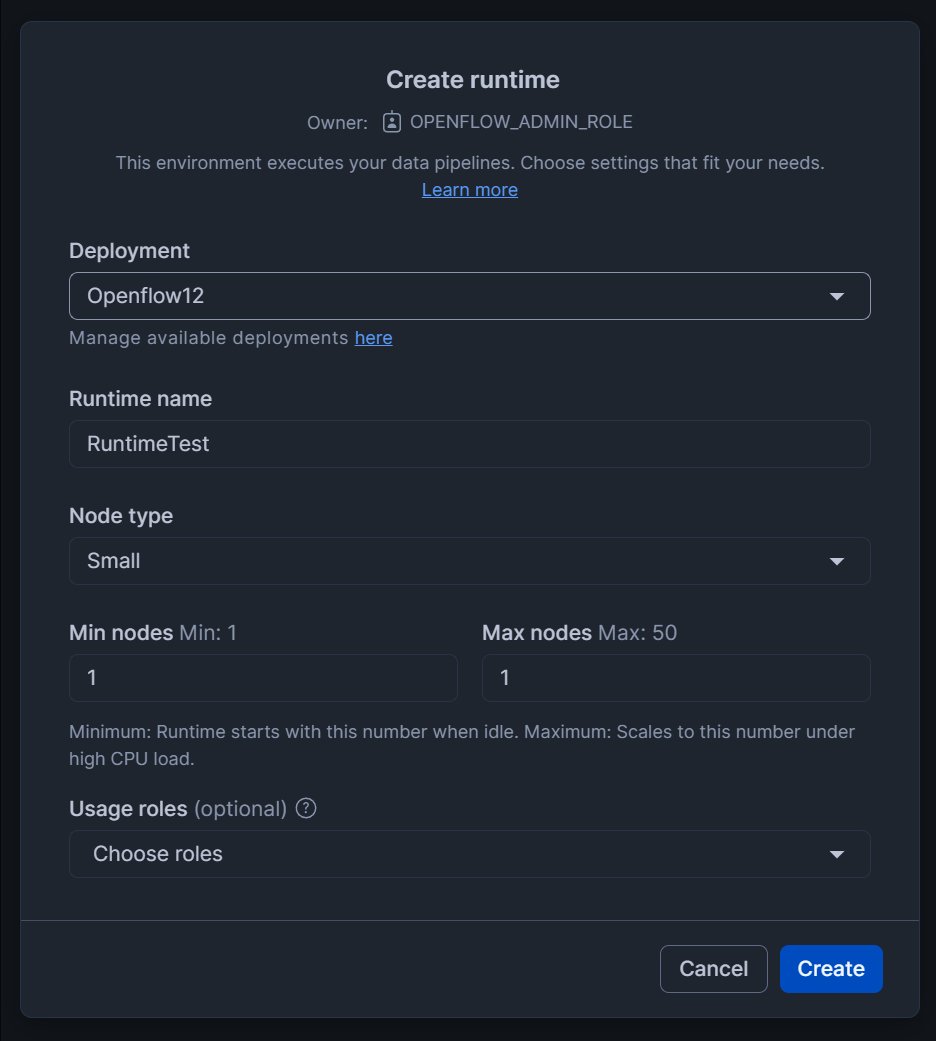This screenshot has width=936, height=1041.
Task: Click the Usage roles help question mark icon
Action: click(304, 809)
